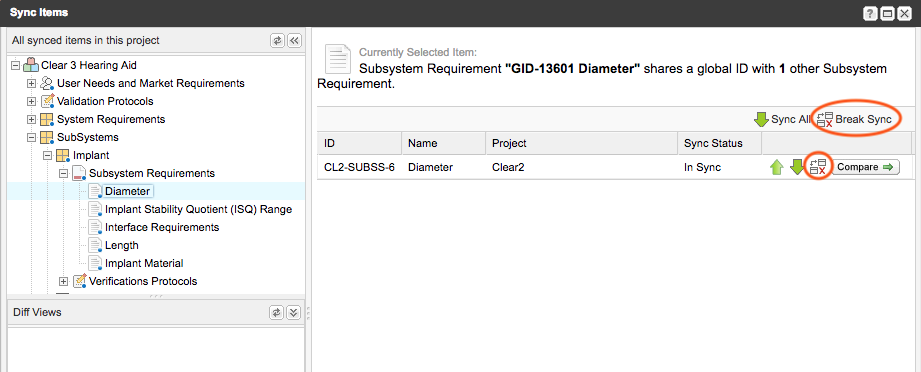The image size is (921, 372).
Task: Collapse the SubSystems tree node
Action: click(32, 138)
